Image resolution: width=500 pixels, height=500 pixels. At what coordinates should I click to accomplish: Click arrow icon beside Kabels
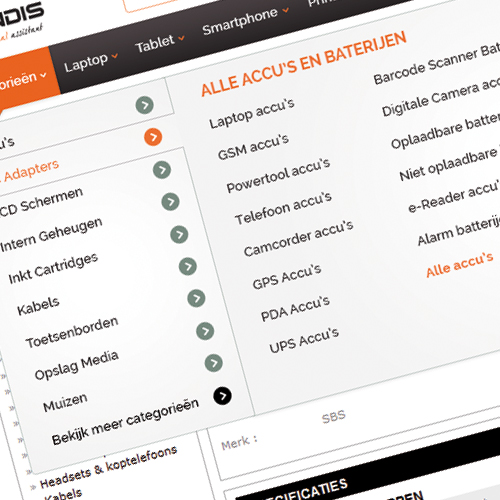tap(188, 266)
